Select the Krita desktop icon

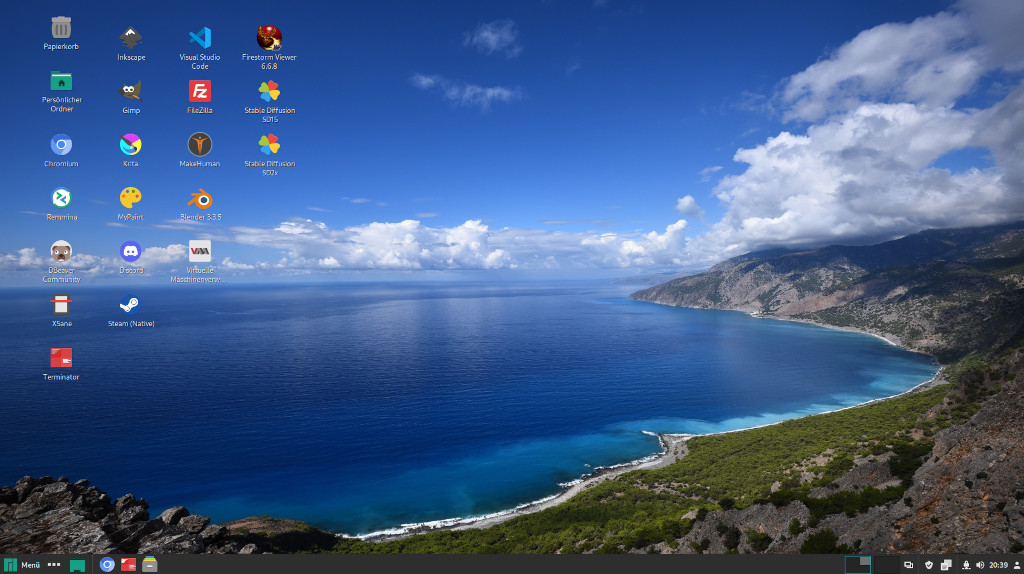click(131, 145)
